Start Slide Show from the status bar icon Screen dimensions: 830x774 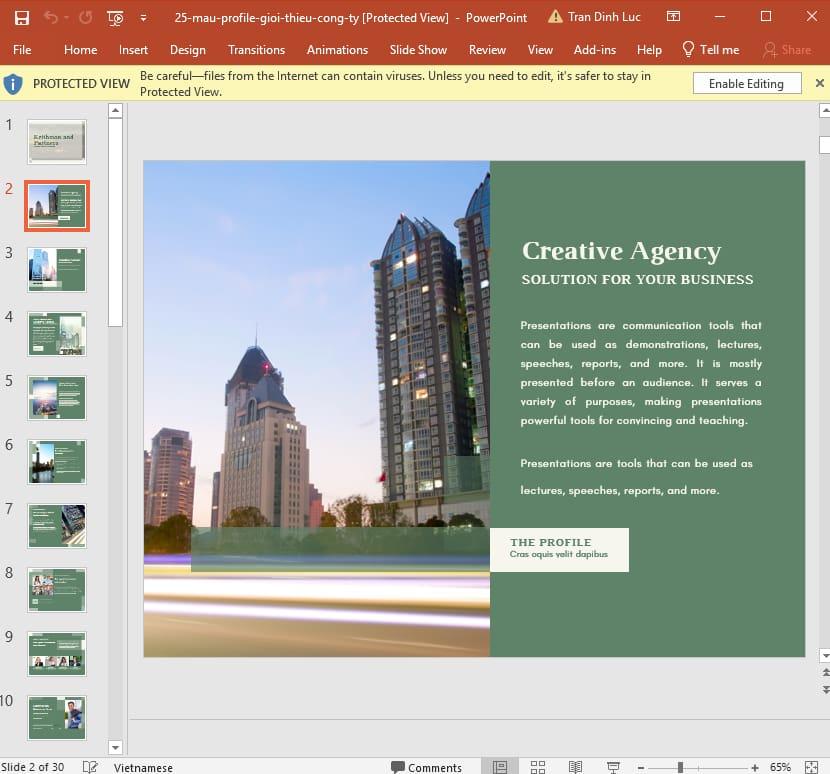[613, 766]
